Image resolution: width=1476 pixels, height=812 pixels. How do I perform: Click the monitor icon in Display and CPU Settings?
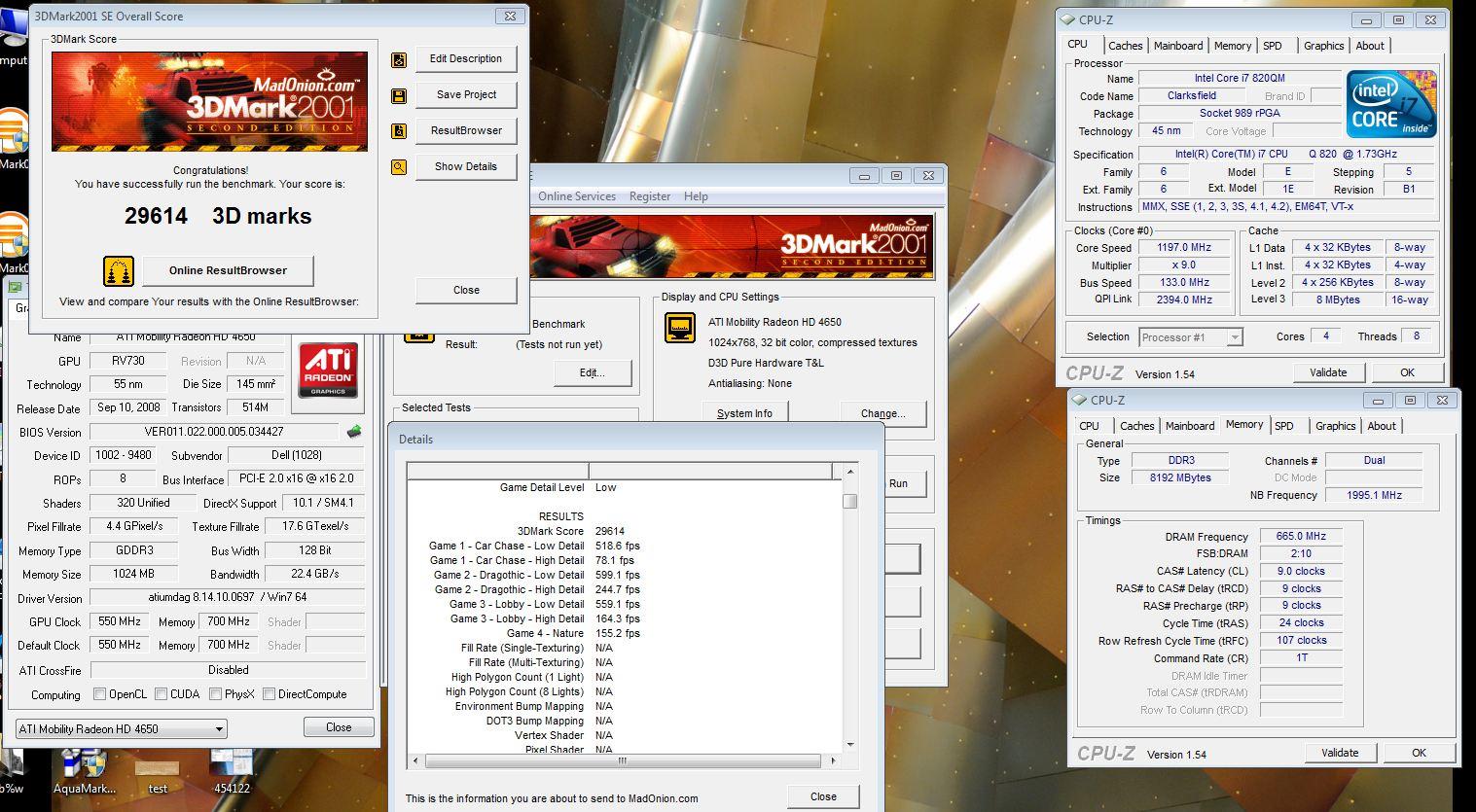[680, 328]
